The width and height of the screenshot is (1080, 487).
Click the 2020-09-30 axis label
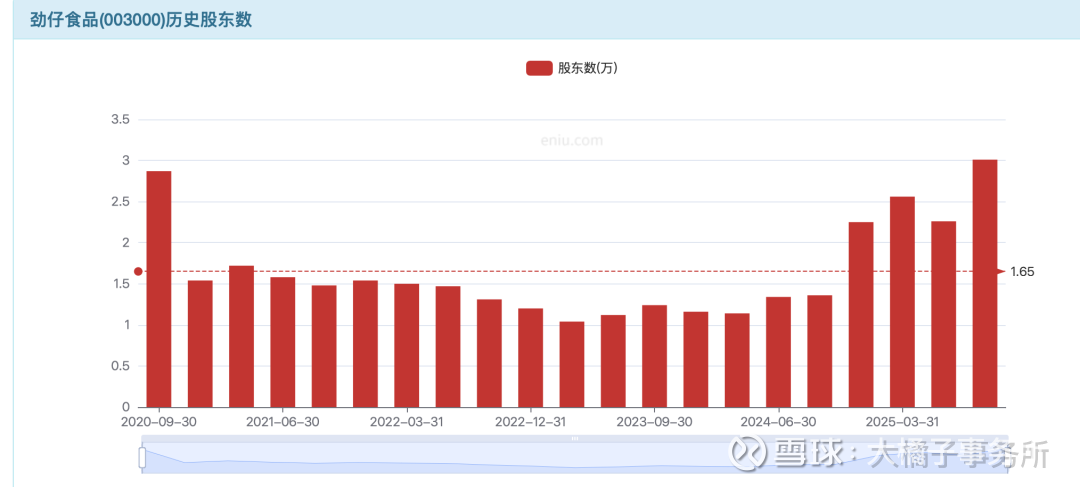(158, 421)
